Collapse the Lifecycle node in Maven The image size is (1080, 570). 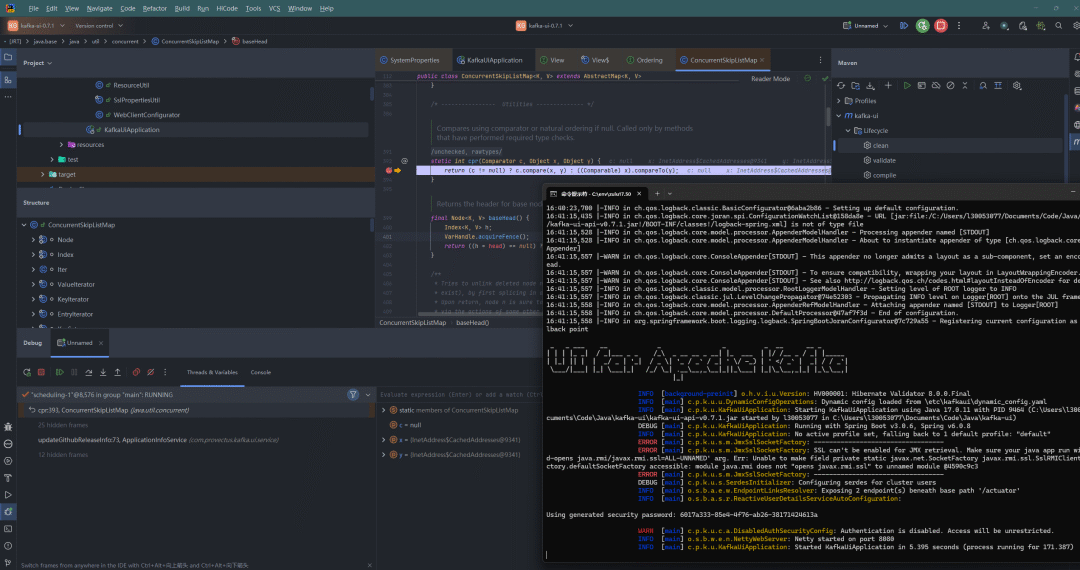tap(849, 131)
